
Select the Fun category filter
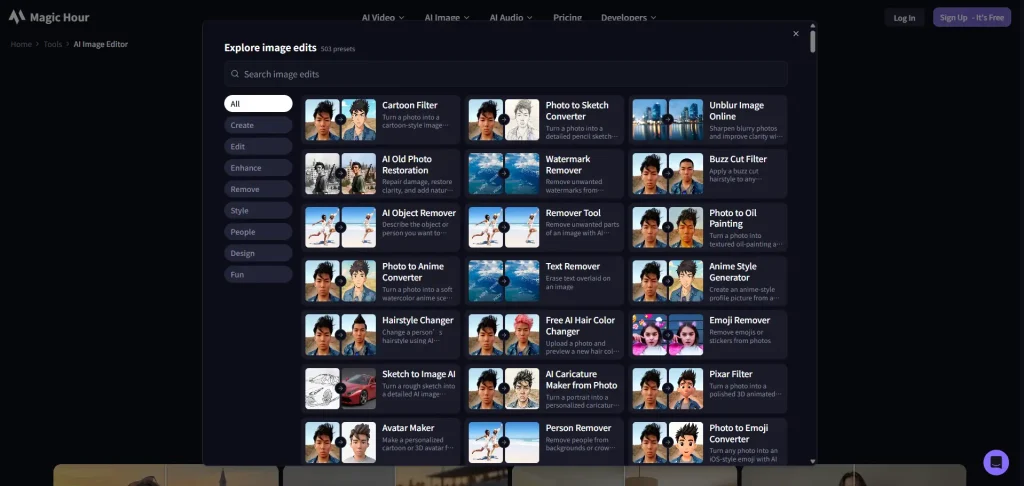click(x=258, y=274)
